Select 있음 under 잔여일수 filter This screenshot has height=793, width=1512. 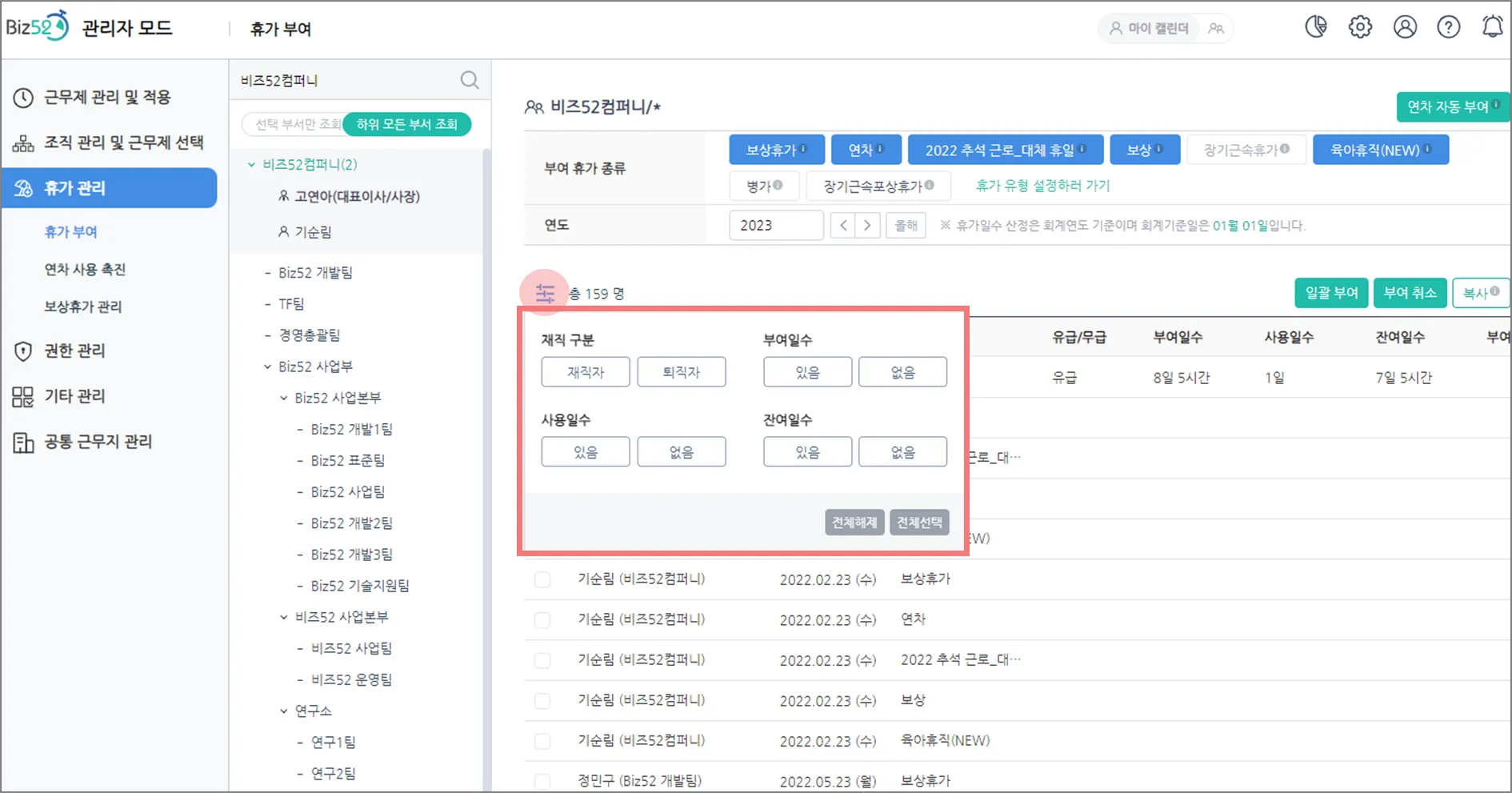(x=807, y=452)
